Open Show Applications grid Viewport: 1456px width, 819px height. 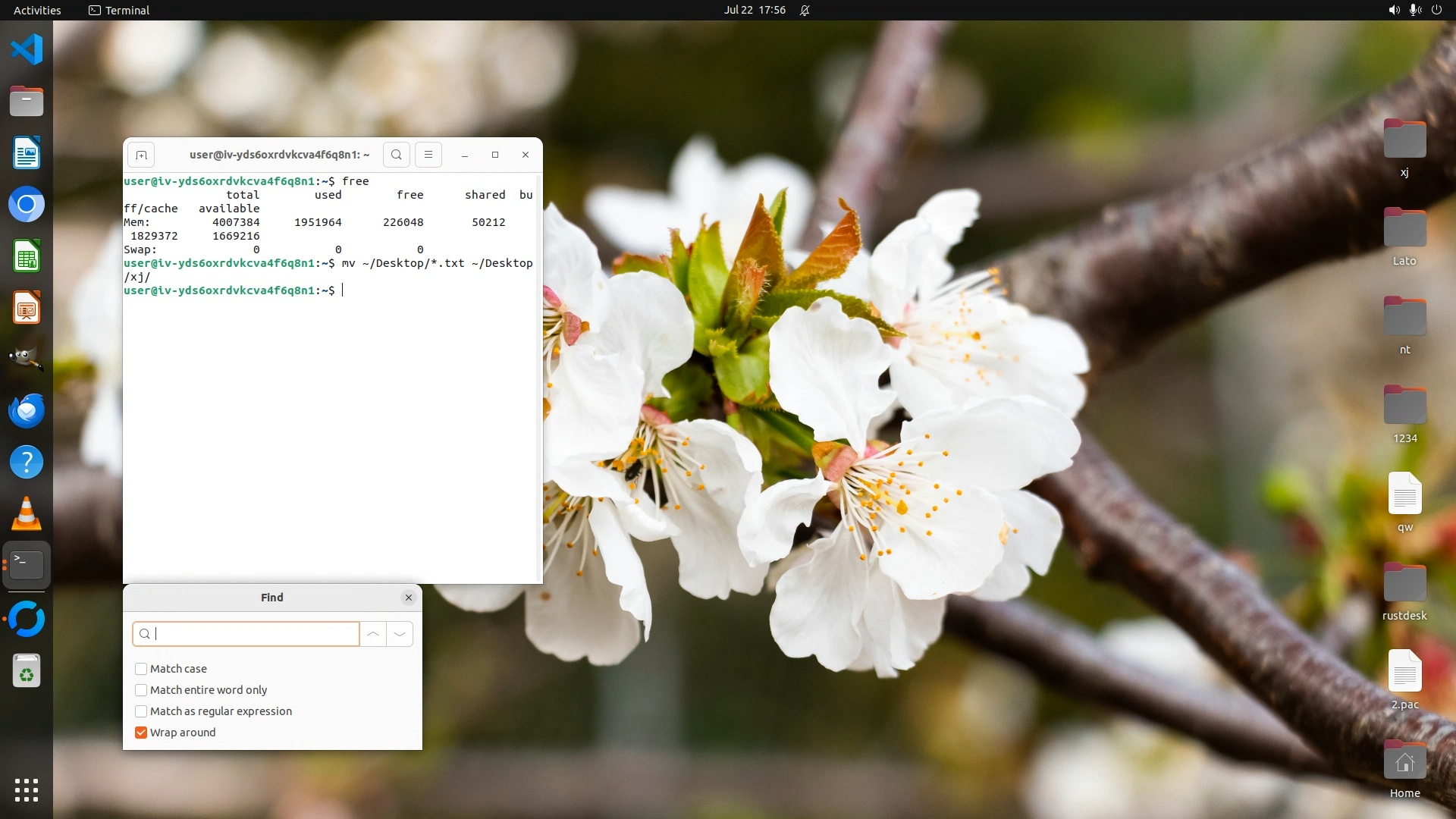27,789
